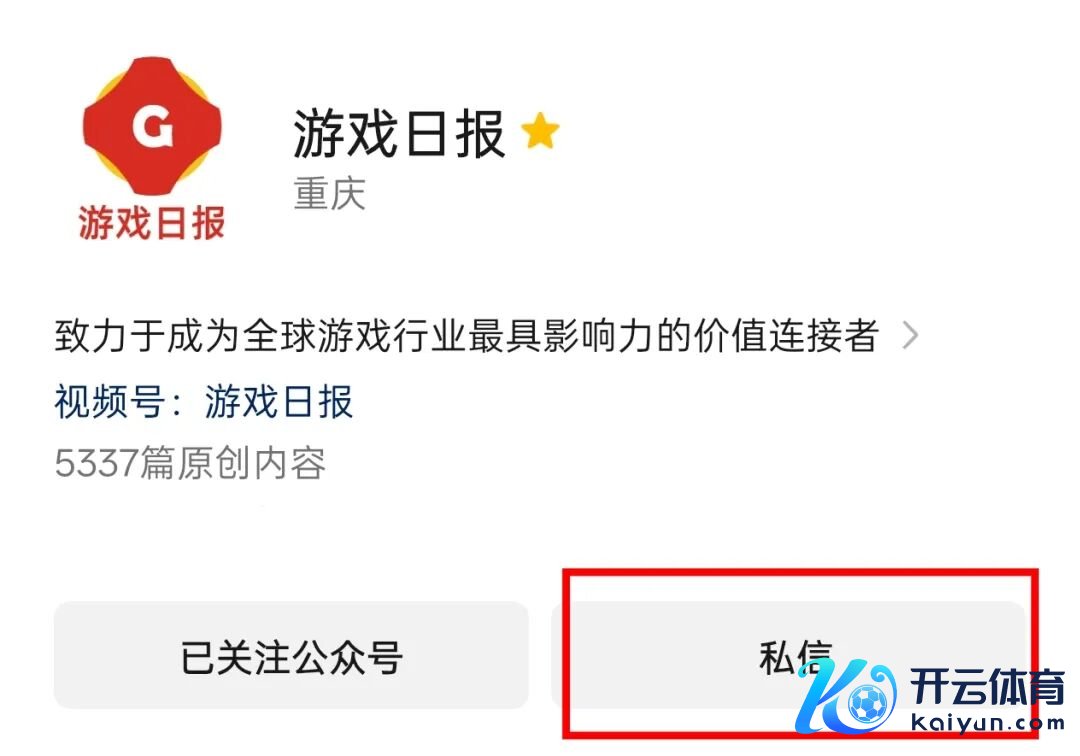This screenshot has height=756, width=1080.
Task: Click the blue stylized K logo
Action: [844, 695]
